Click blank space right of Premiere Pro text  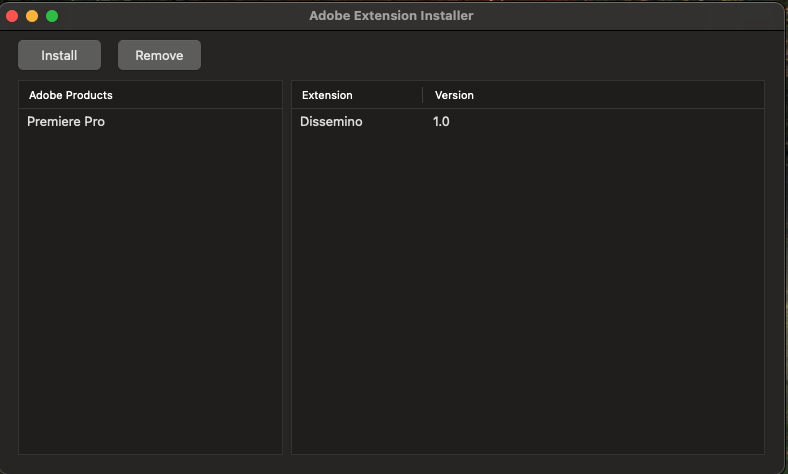coord(200,122)
